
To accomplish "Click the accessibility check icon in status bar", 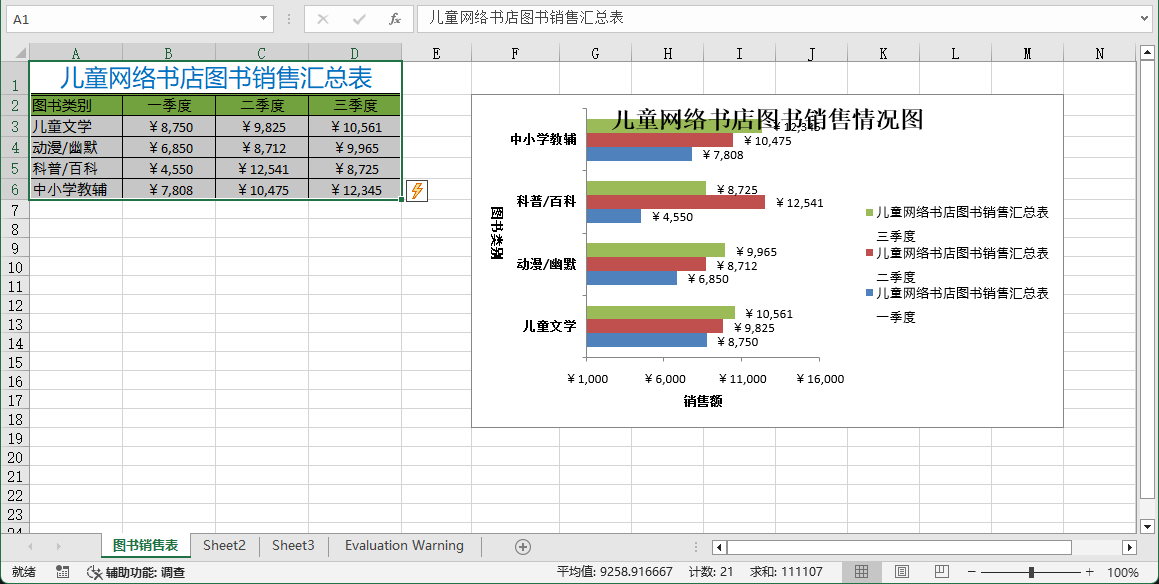I will (94, 572).
